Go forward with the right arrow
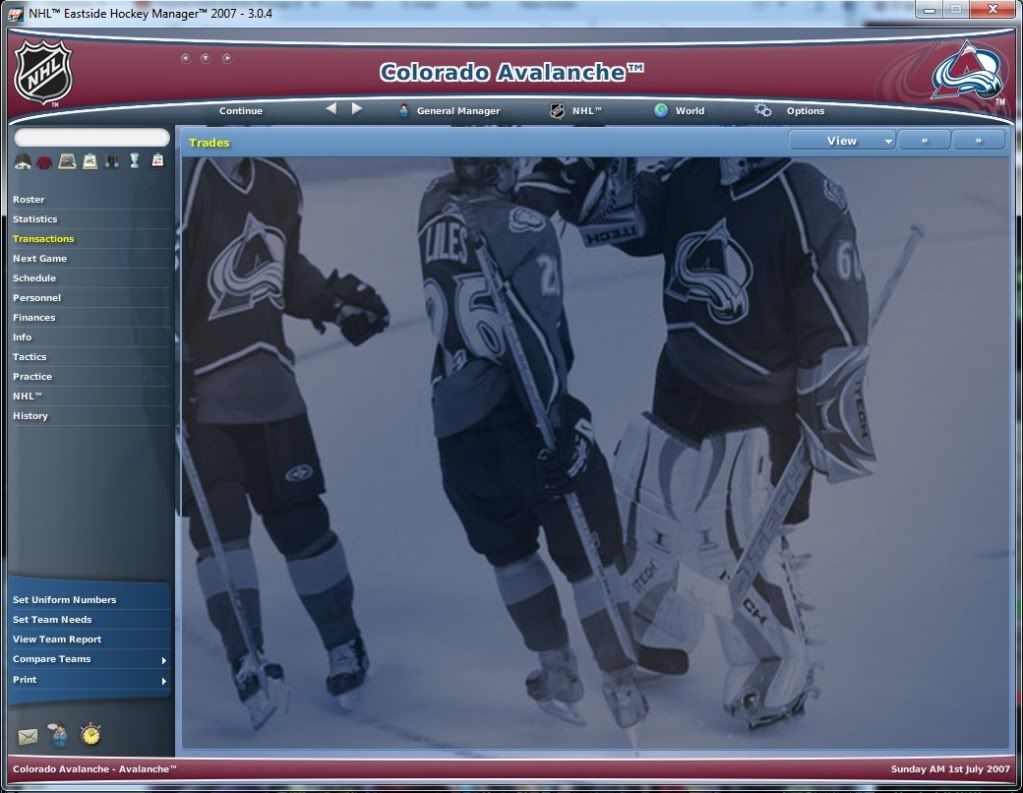1023x793 pixels. click(356, 109)
